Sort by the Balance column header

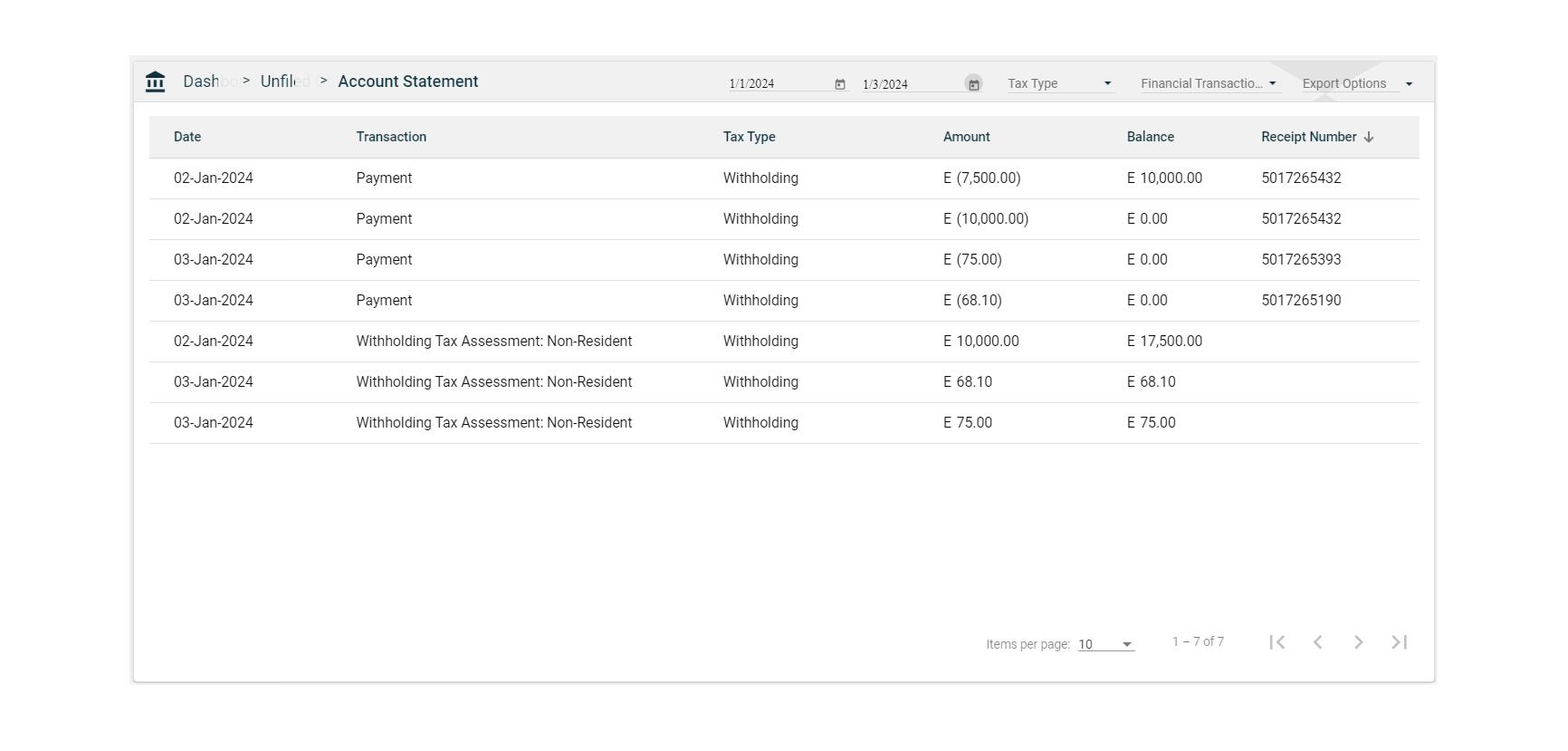click(1150, 137)
